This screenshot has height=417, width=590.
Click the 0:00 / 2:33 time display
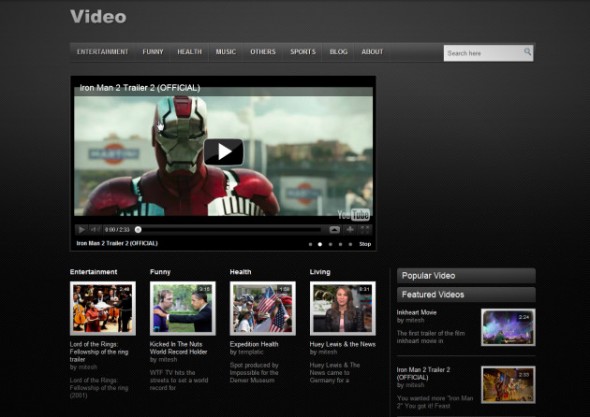[117, 229]
